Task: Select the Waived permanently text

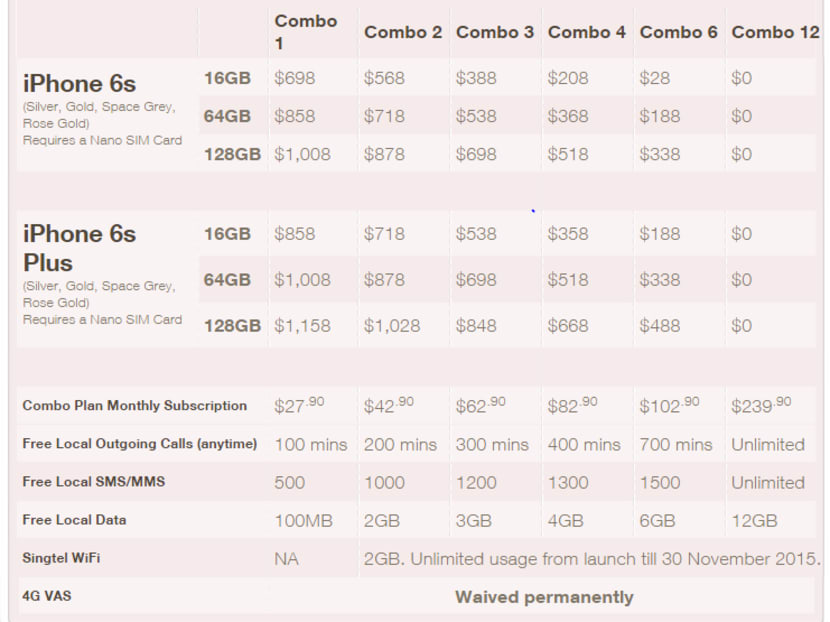Action: [x=544, y=597]
